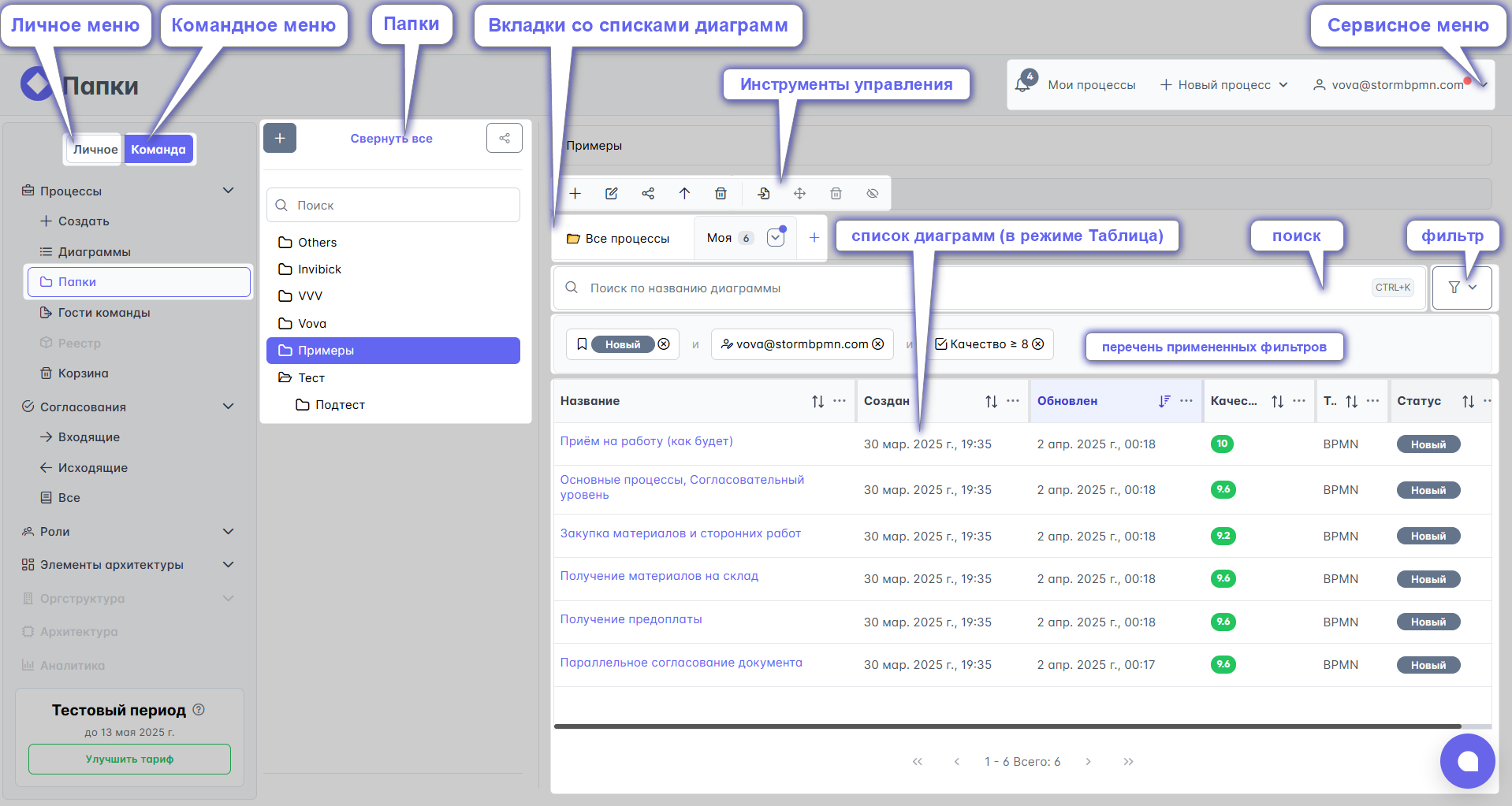Open Мои процессы in the top bar

pyautogui.click(x=1091, y=84)
